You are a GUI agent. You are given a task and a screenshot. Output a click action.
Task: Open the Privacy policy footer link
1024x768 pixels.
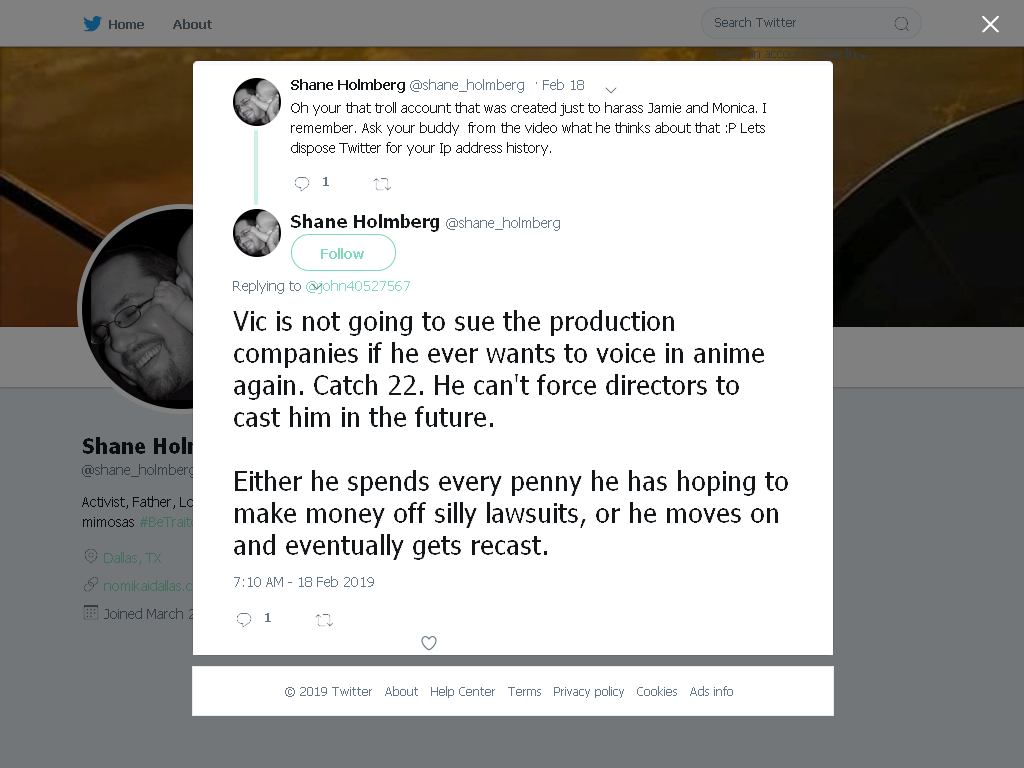(588, 692)
